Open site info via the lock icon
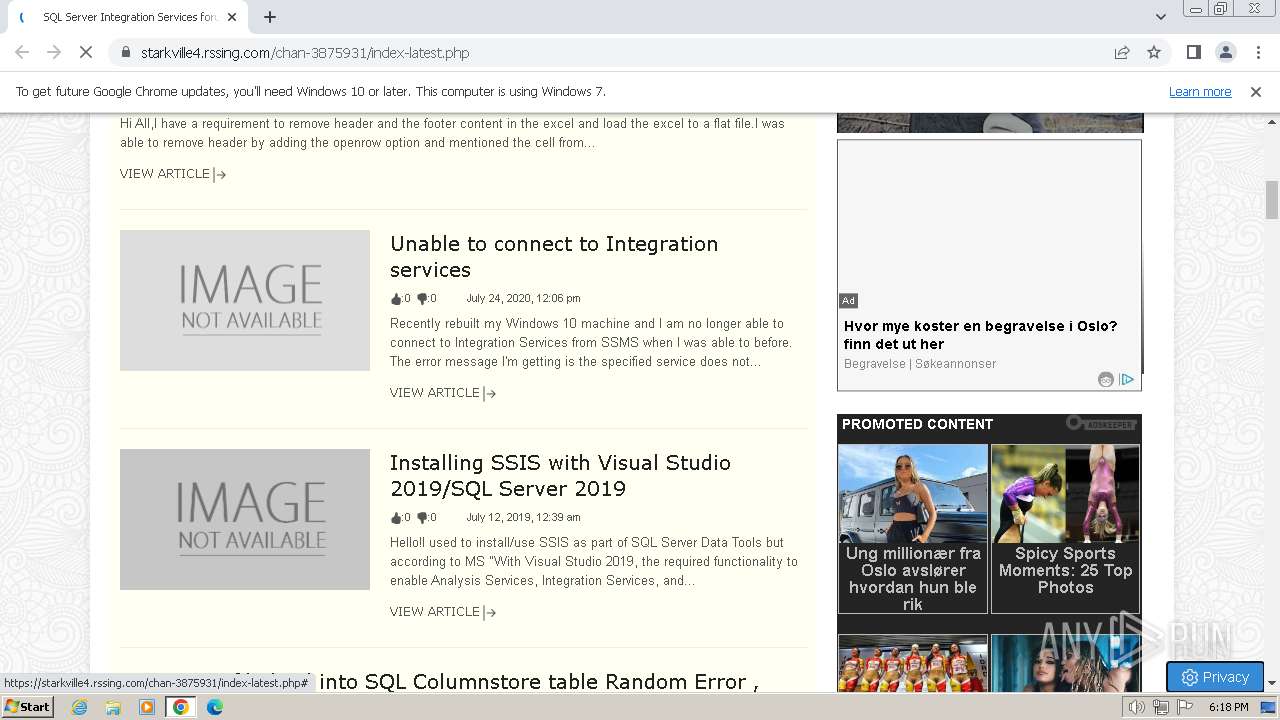The width and height of the screenshot is (1280, 720). (x=125, y=52)
